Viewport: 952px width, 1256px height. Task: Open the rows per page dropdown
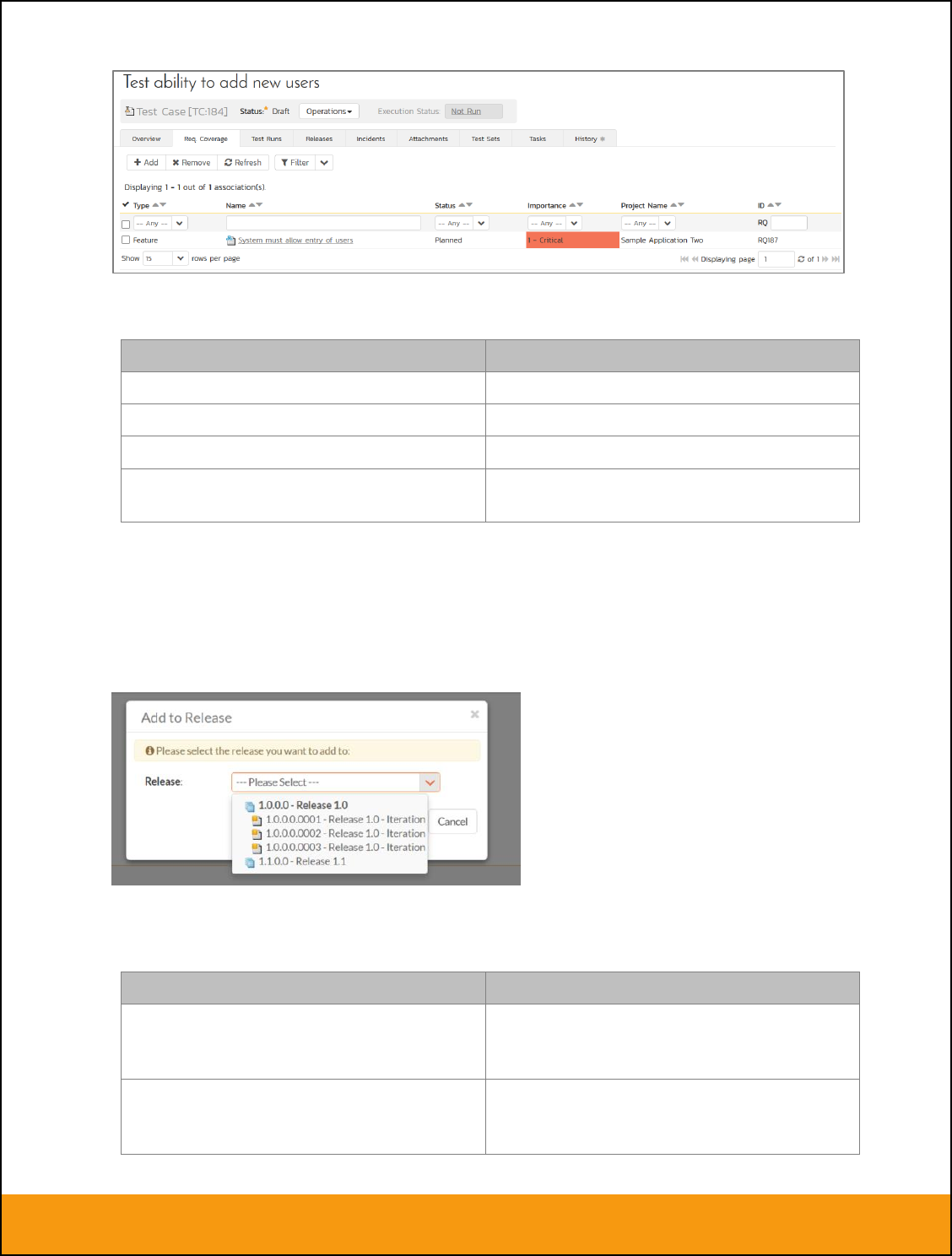coord(165,258)
